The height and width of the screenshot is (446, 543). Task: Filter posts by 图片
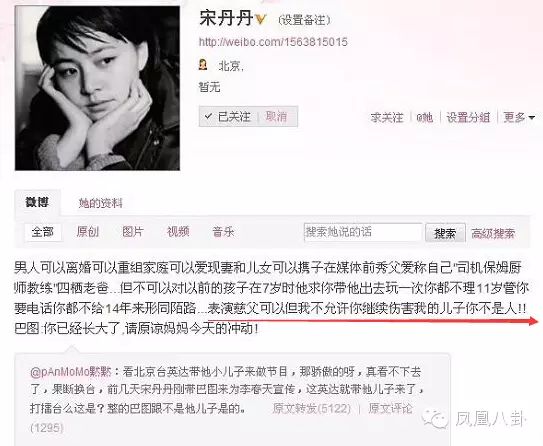133,231
